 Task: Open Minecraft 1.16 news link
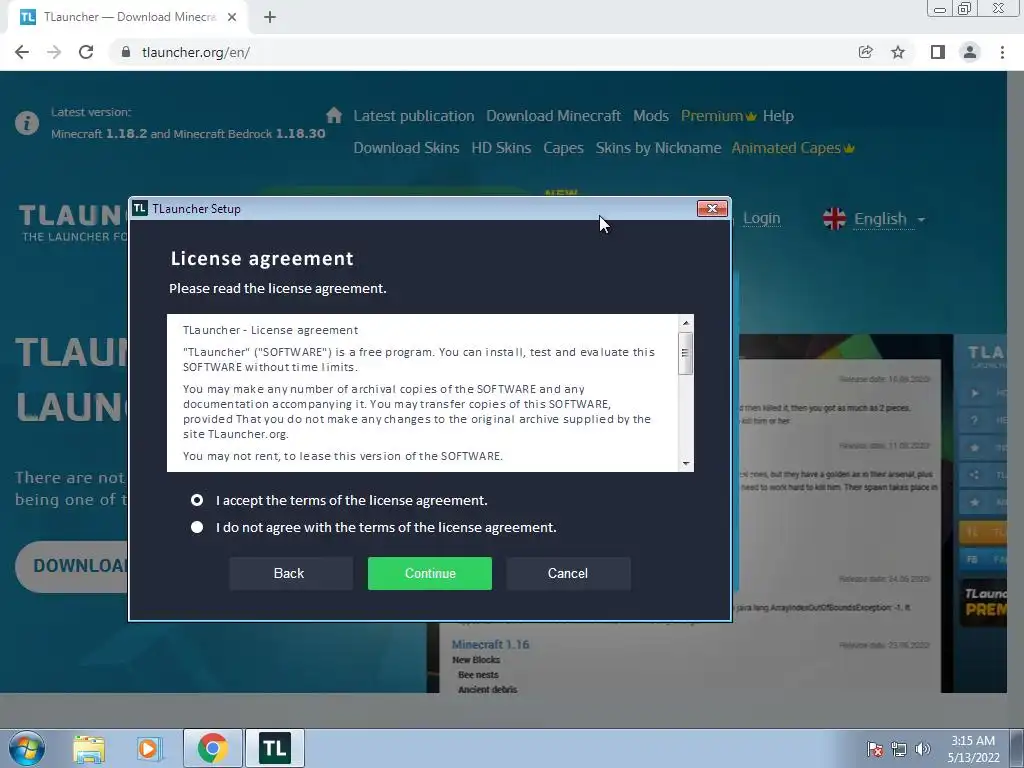point(490,645)
